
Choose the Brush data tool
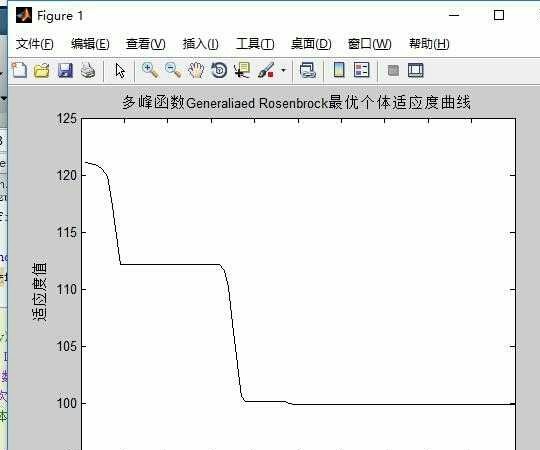[x=266, y=70]
